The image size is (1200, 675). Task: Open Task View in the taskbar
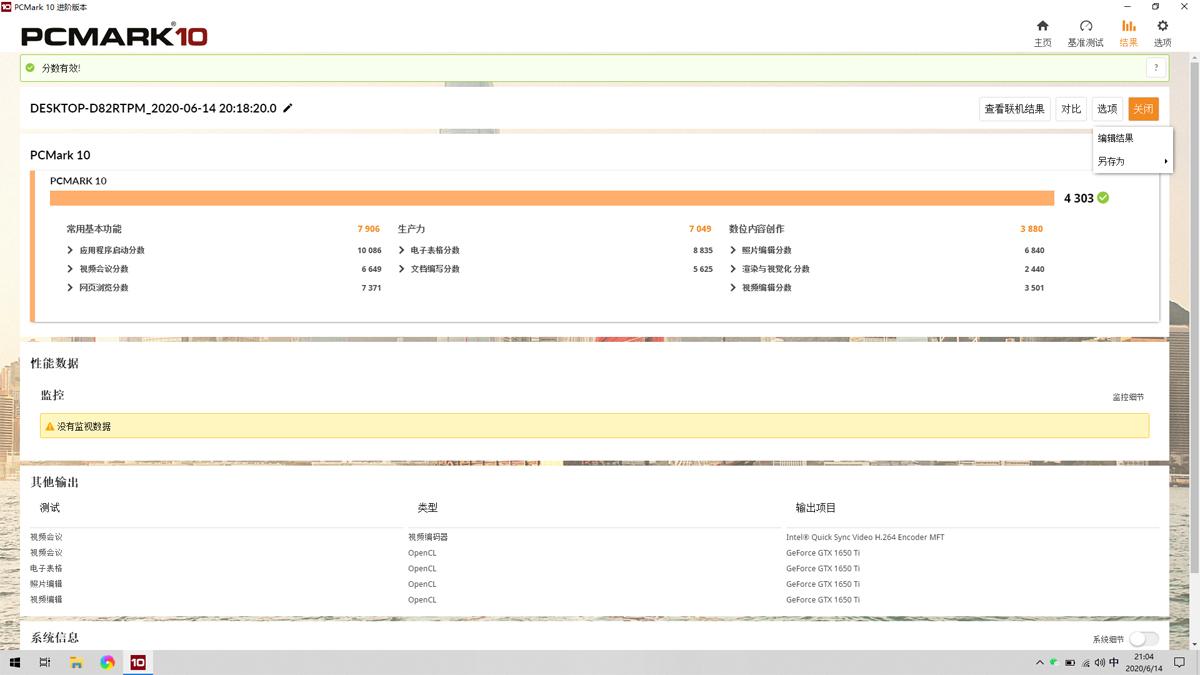click(45, 662)
